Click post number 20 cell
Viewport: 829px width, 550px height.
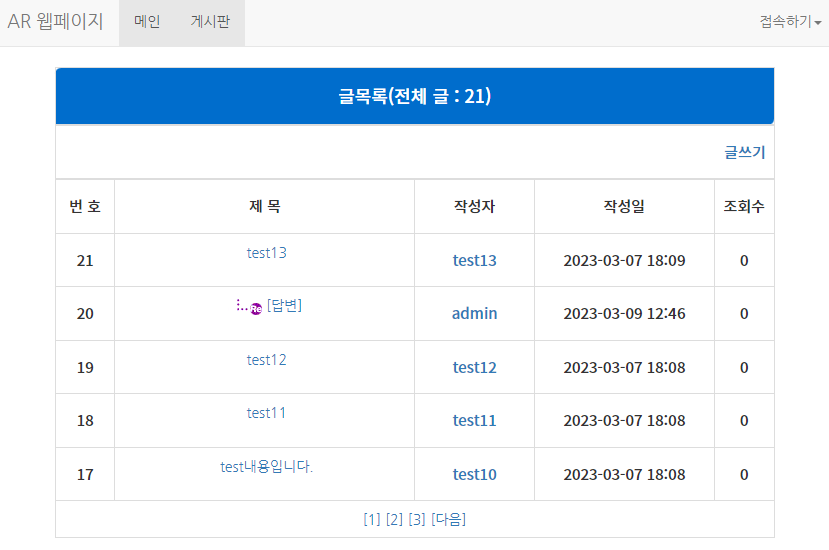(85, 314)
